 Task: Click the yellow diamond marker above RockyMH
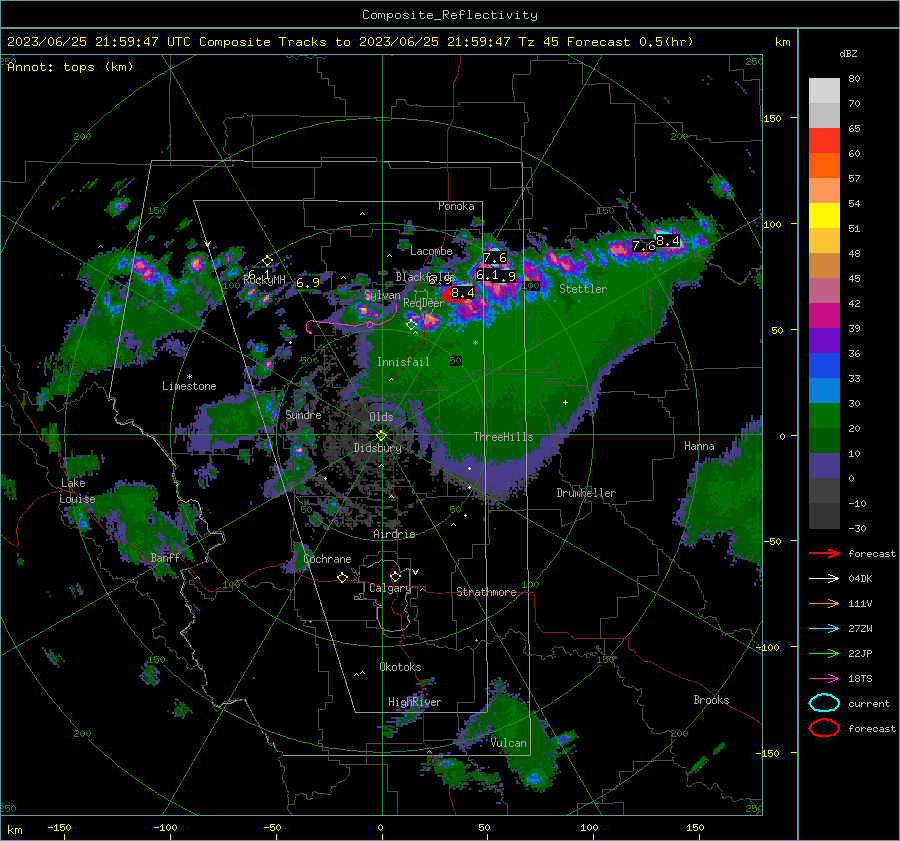point(267,261)
